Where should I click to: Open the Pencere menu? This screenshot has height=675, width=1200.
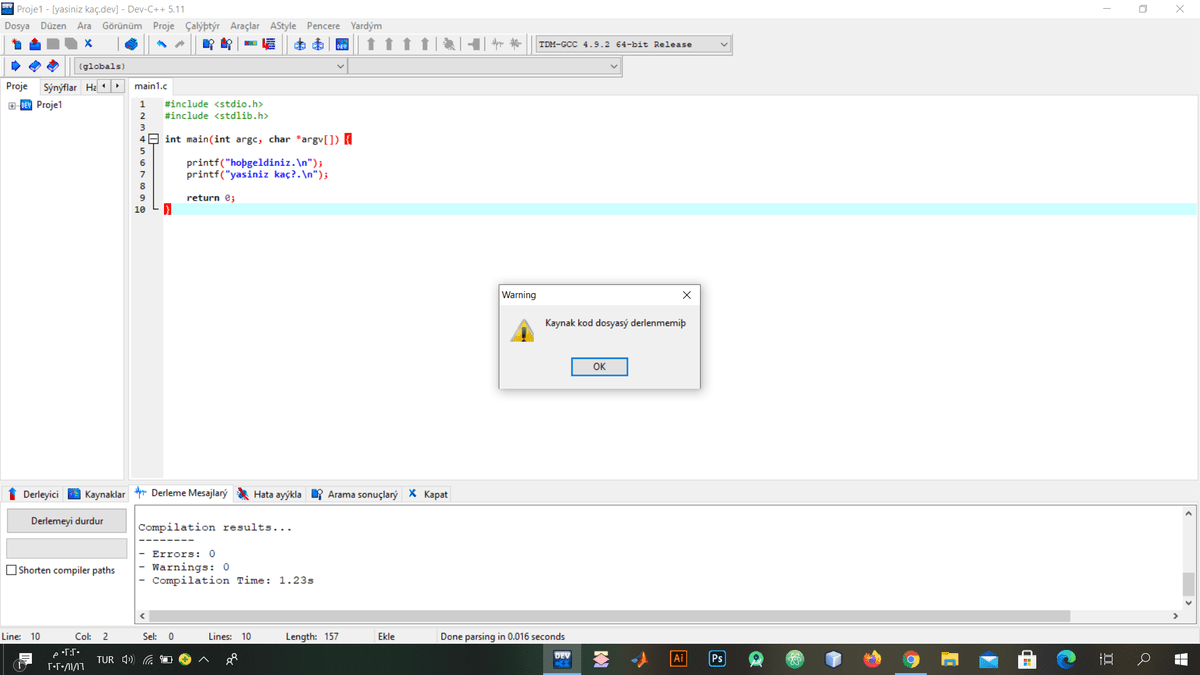point(323,26)
